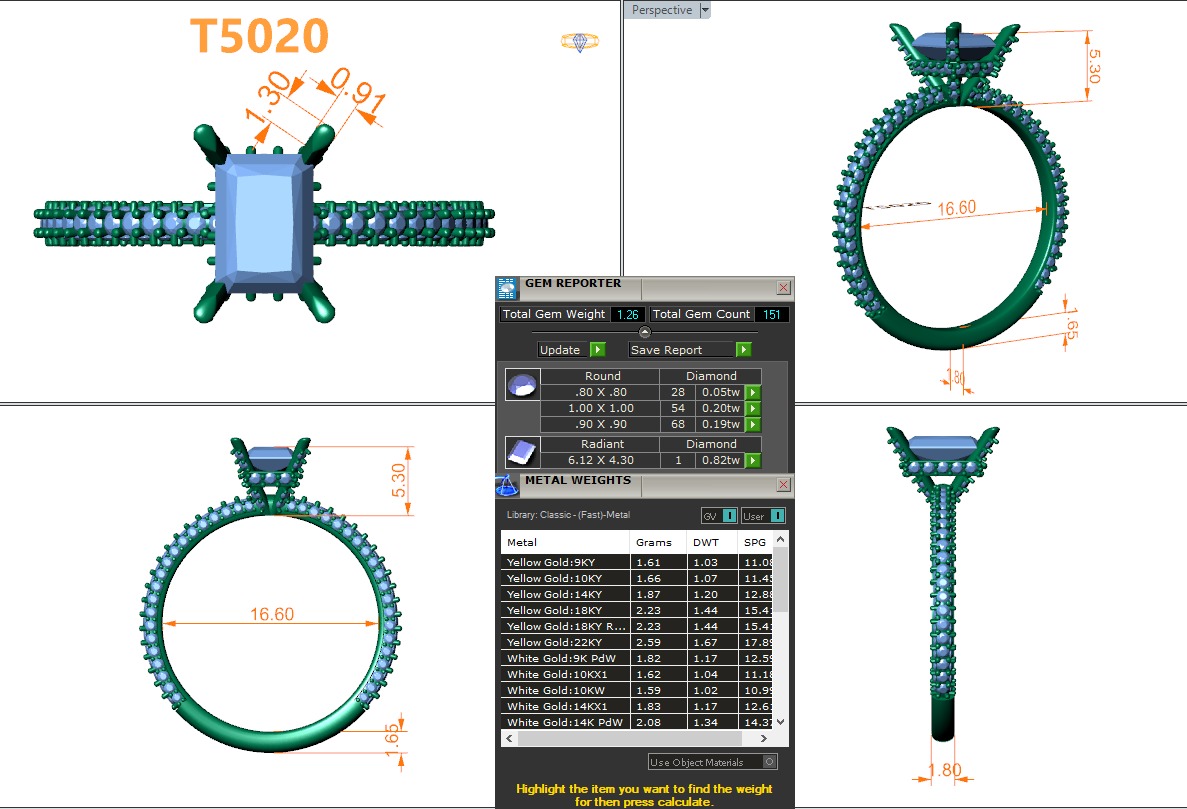Click the Metal Weights panel icon
The image size is (1187, 809).
[x=507, y=485]
